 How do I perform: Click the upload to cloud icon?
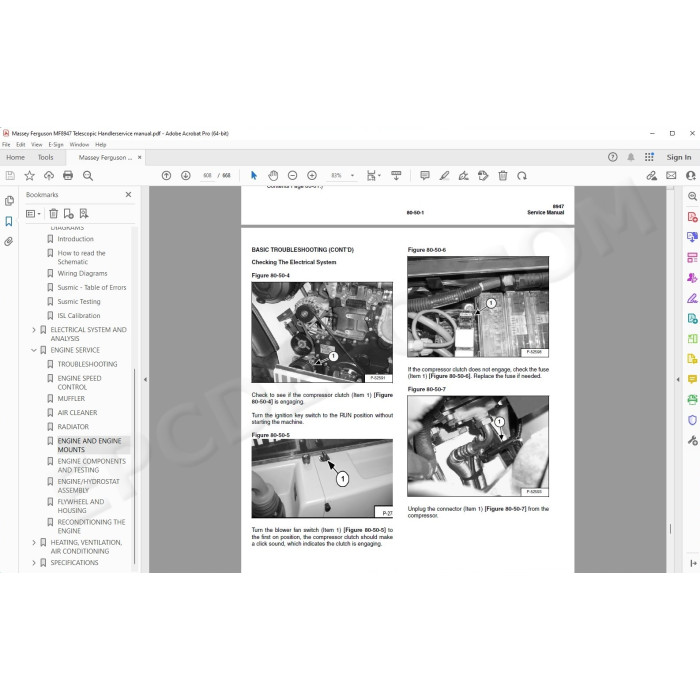click(x=49, y=175)
